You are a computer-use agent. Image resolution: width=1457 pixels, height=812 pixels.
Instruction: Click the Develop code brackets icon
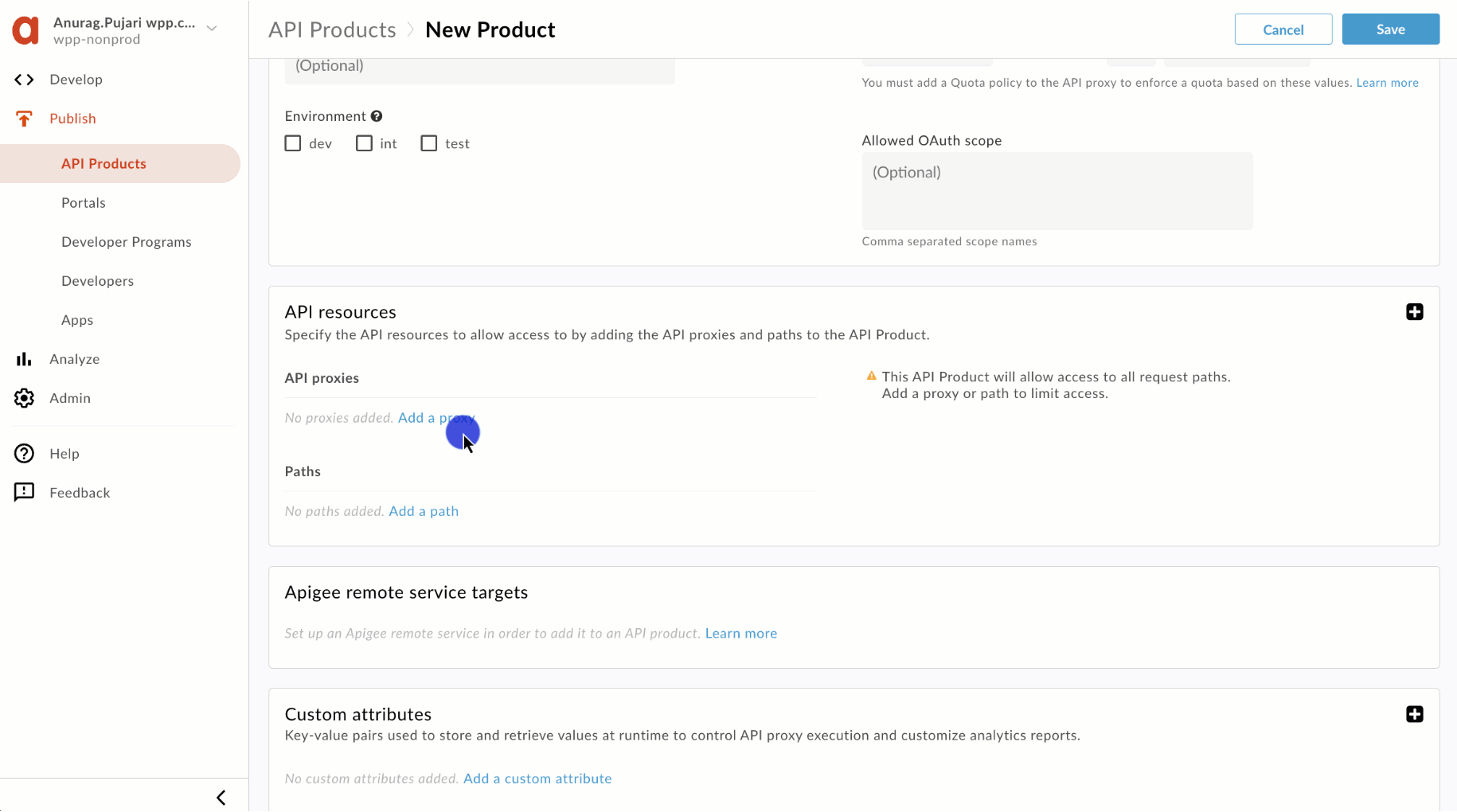click(24, 80)
